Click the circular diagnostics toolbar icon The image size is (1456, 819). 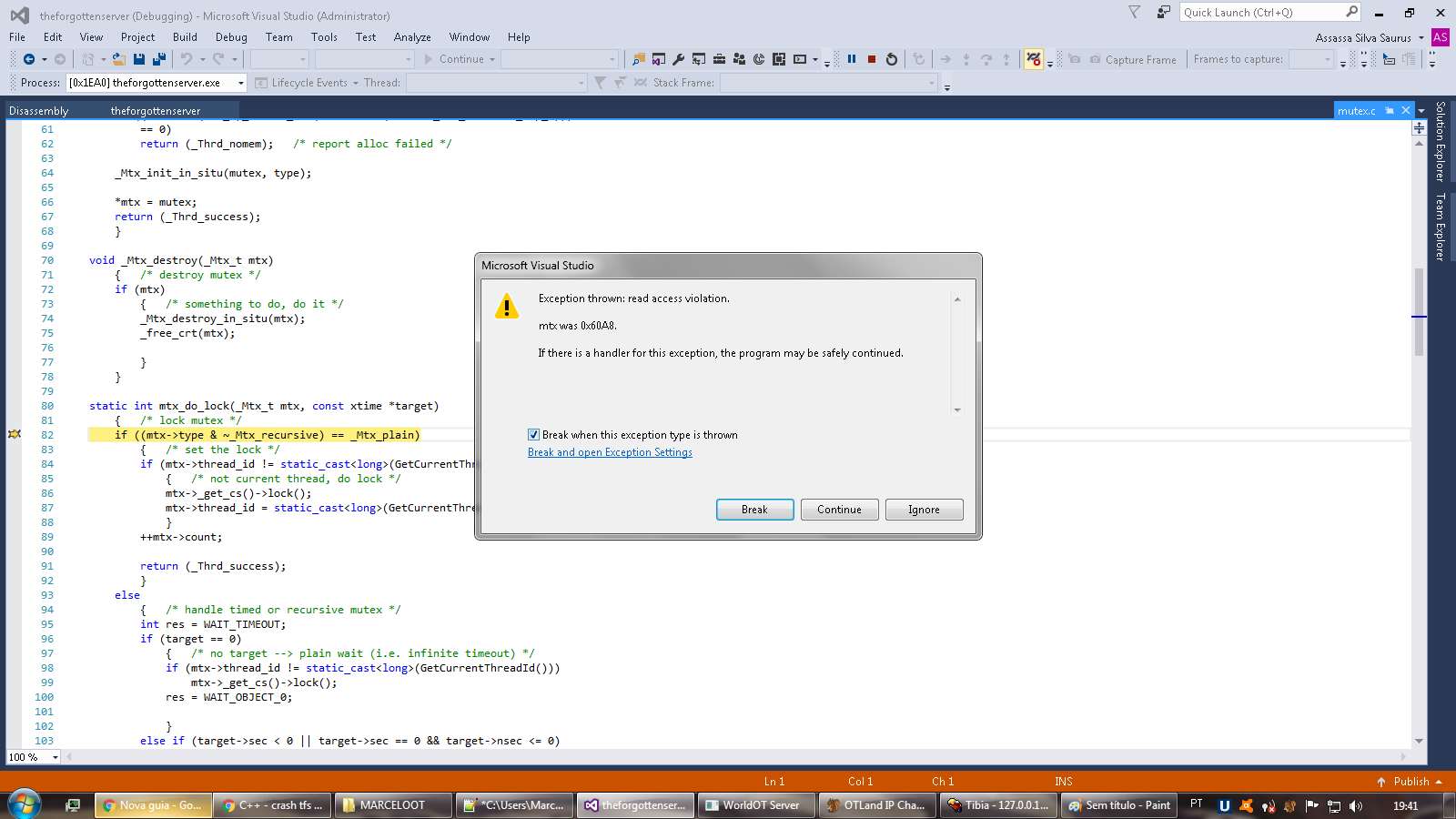(x=759, y=59)
